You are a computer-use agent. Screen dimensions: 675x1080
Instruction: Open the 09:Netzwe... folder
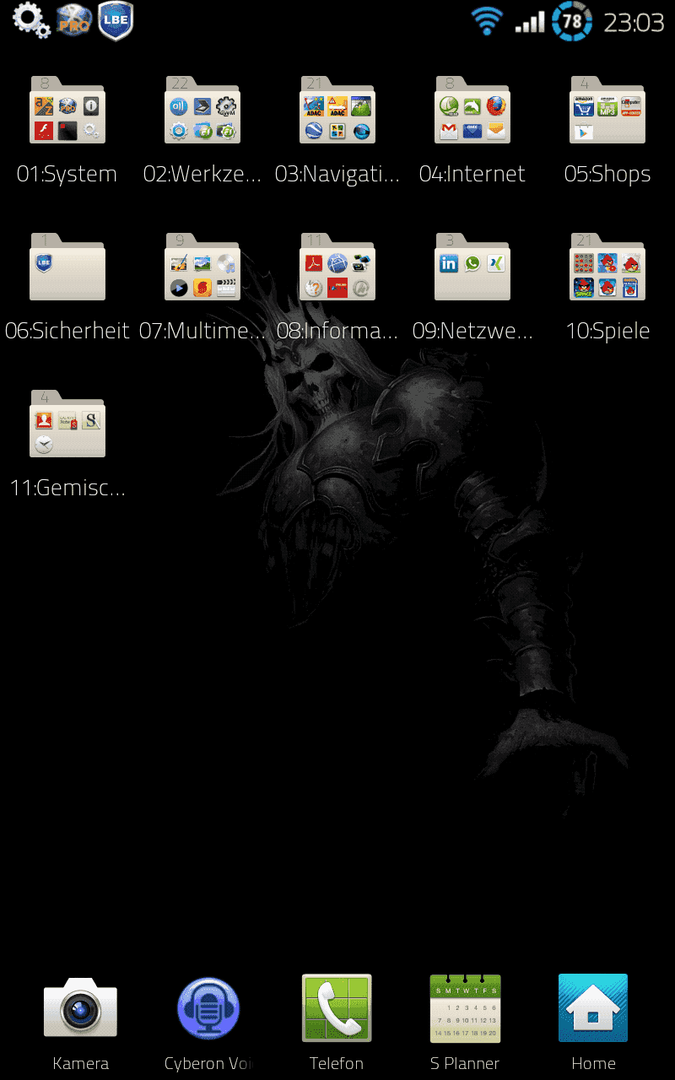472,267
